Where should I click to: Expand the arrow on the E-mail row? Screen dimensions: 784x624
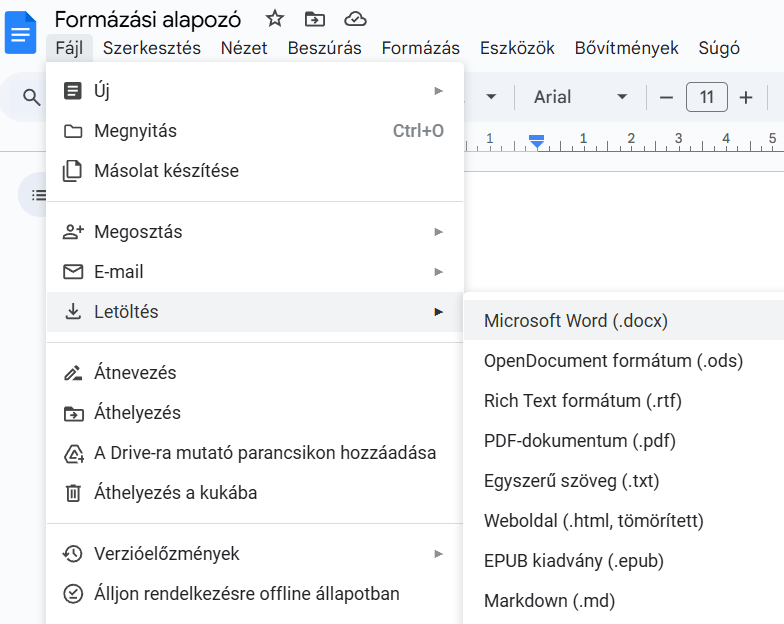(438, 272)
